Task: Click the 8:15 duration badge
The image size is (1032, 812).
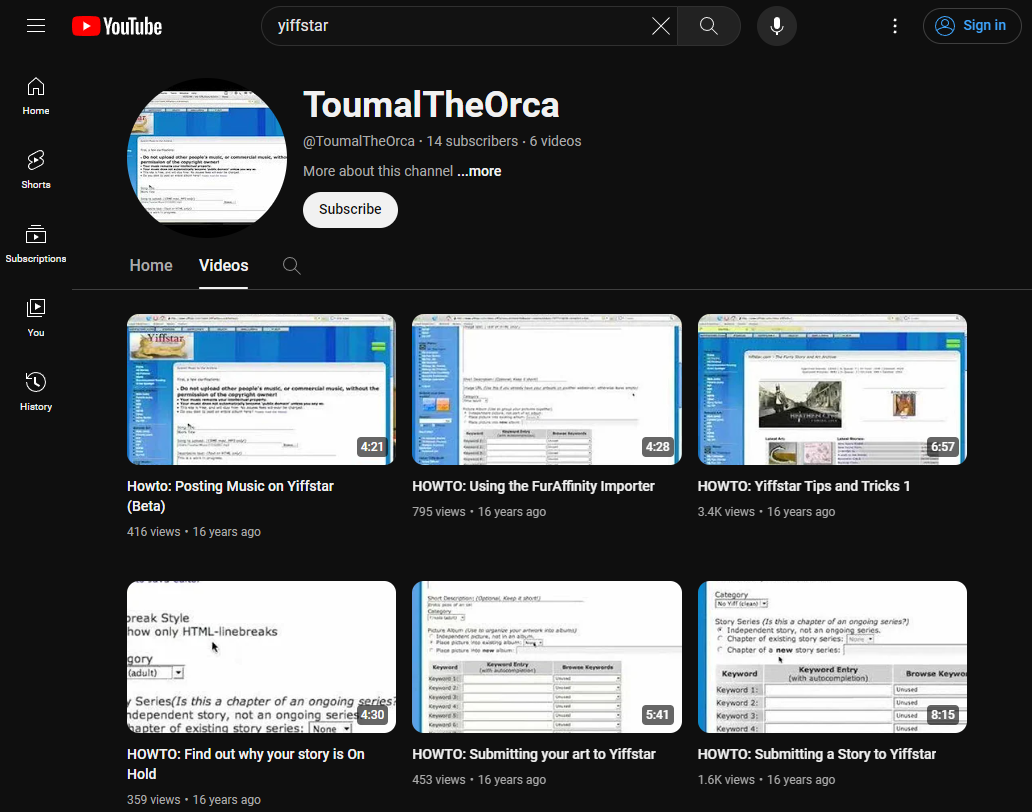Action: pyautogui.click(x=942, y=715)
